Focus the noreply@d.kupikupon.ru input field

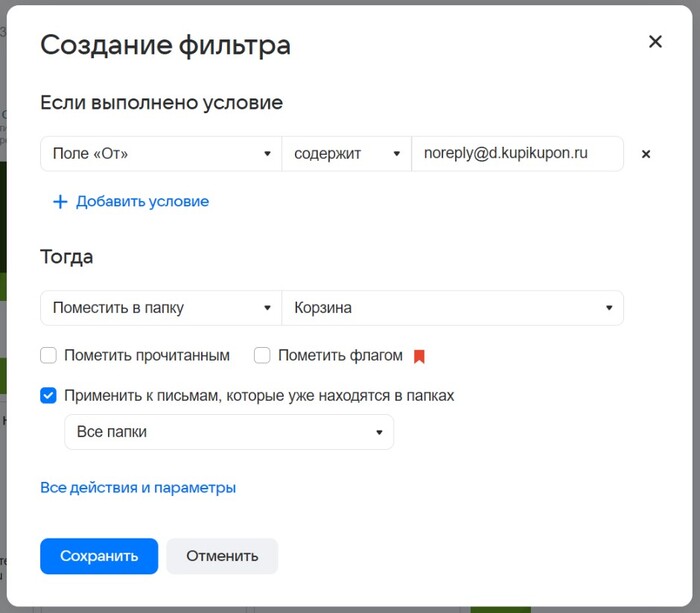point(517,154)
